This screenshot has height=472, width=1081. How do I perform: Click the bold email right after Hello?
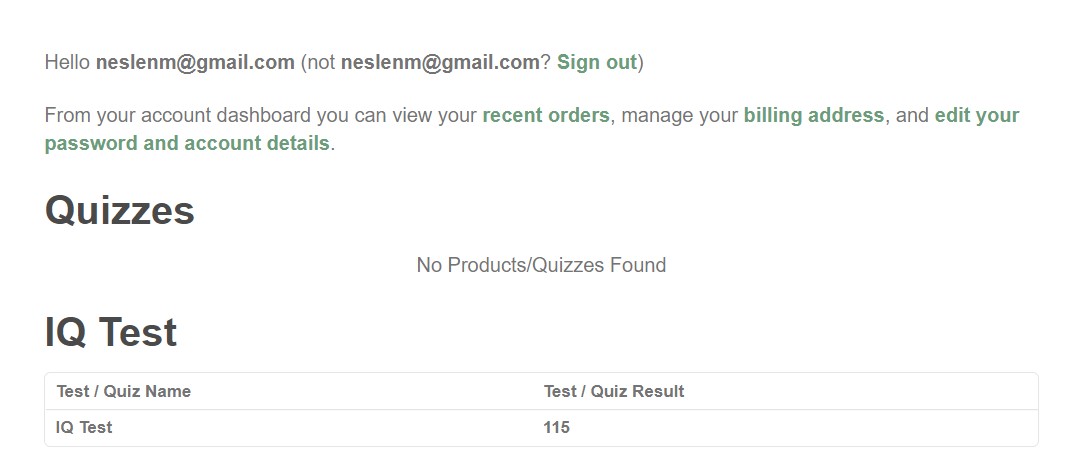194,62
